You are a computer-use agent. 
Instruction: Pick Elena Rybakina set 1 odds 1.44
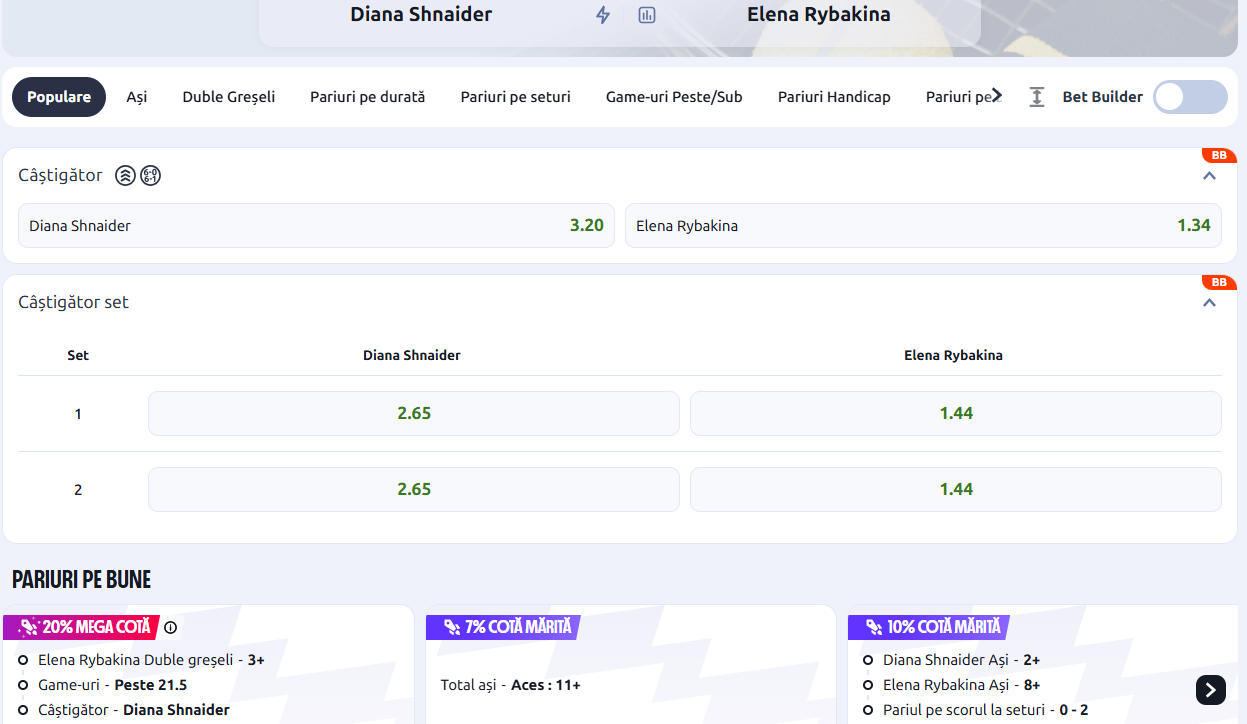(x=956, y=413)
